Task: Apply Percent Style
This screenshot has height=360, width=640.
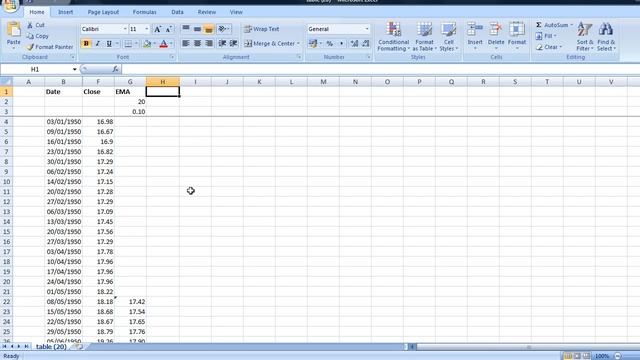Action: (330, 44)
